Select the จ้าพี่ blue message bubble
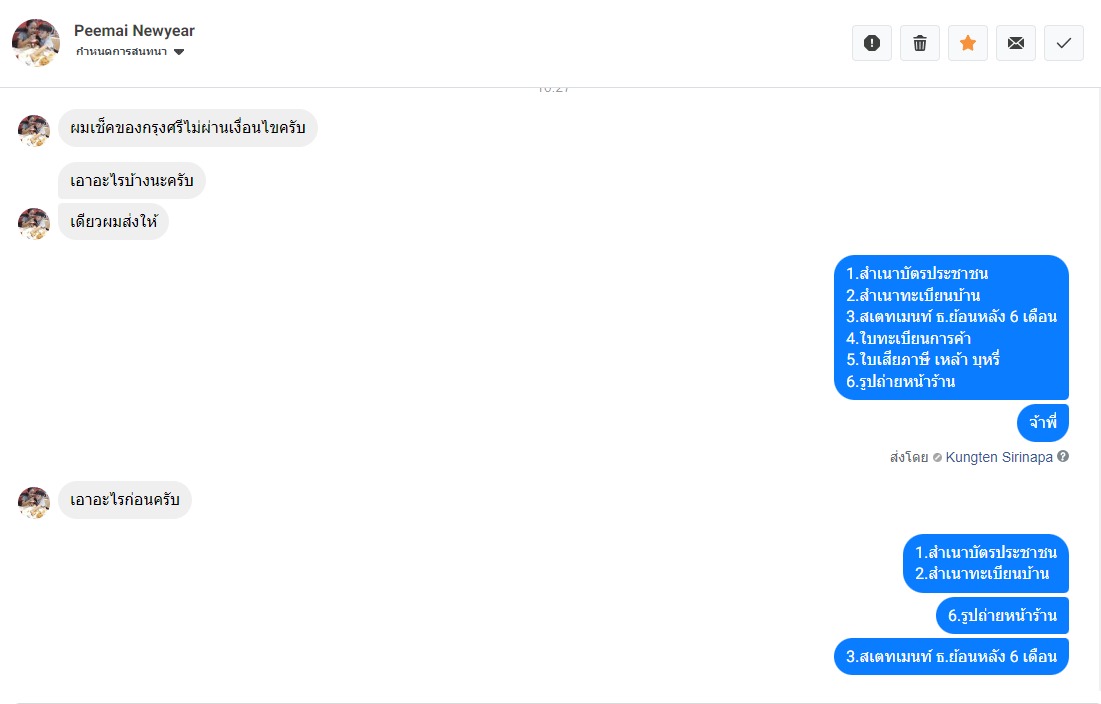Viewport: 1101px width, 704px height. pos(1043,423)
